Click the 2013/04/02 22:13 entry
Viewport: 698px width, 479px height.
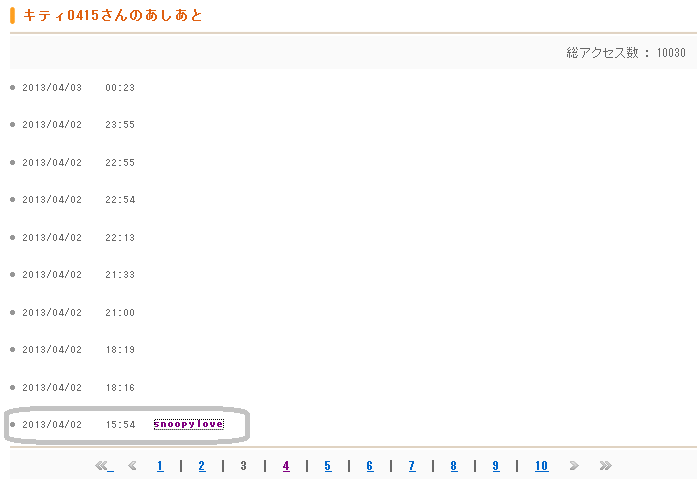click(x=78, y=238)
